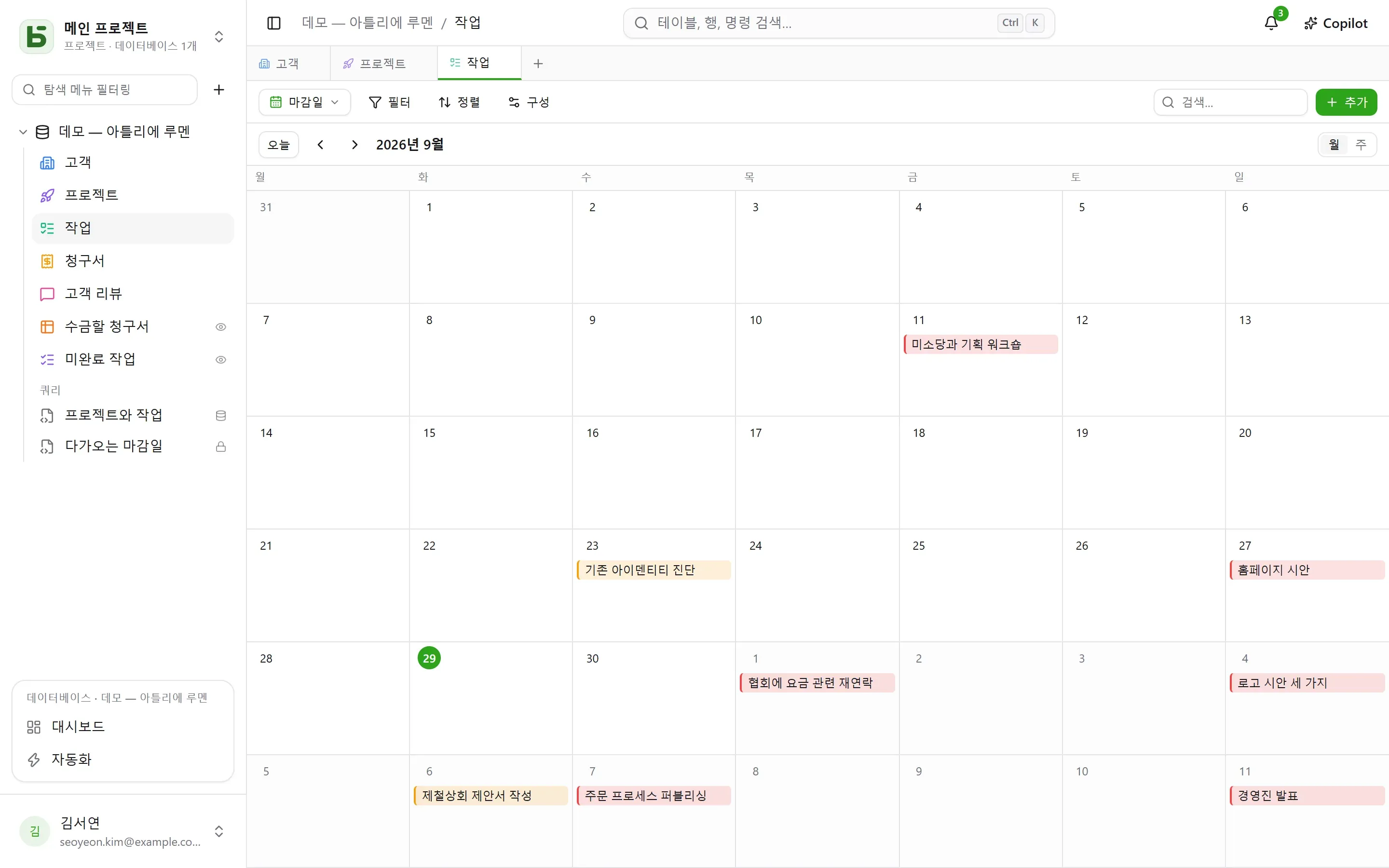Open the Copilot assistant

[x=1335, y=23]
